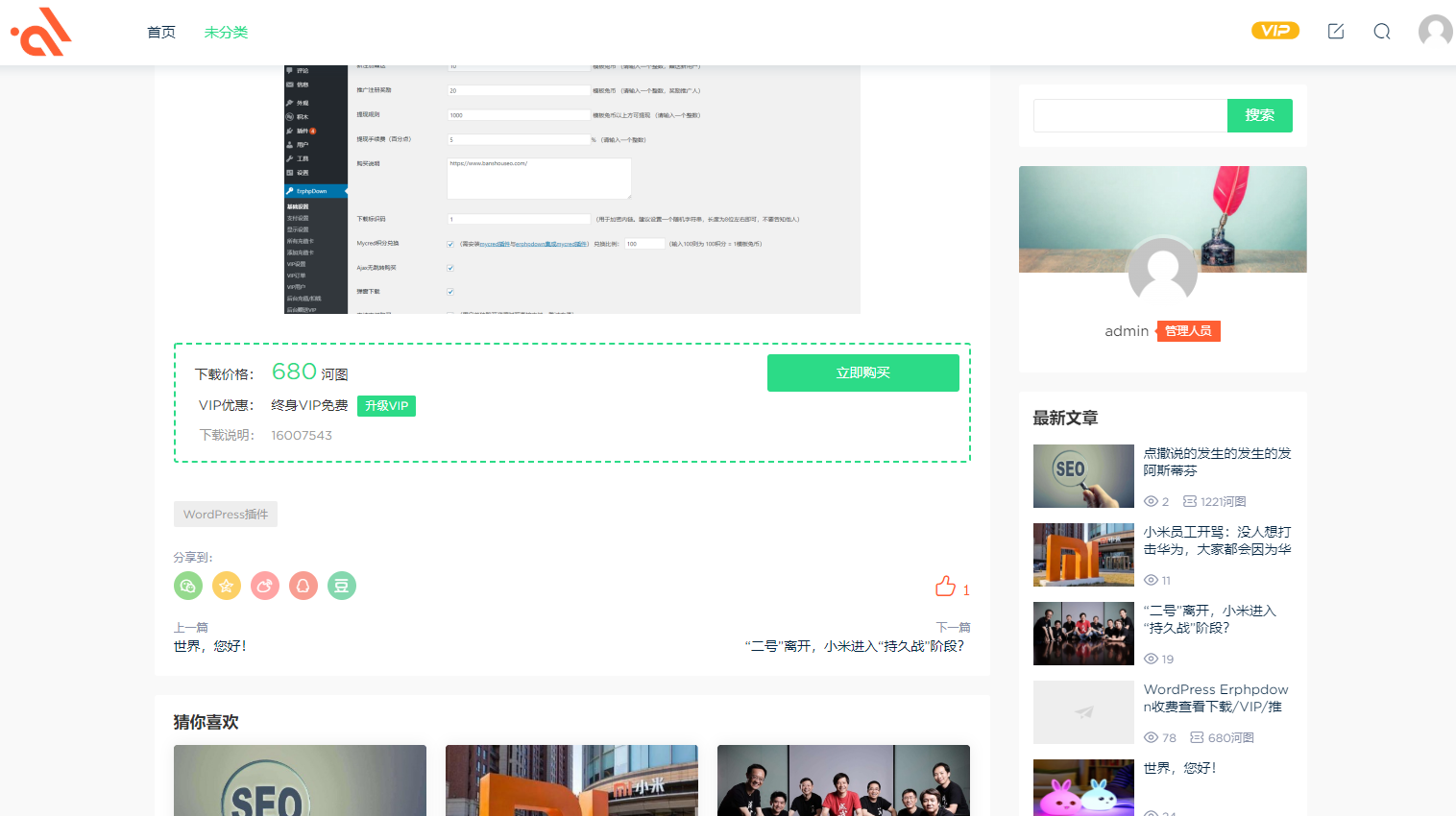Open SEO thumbnail in 最新文章
The width and height of the screenshot is (1456, 816).
pyautogui.click(x=1083, y=476)
